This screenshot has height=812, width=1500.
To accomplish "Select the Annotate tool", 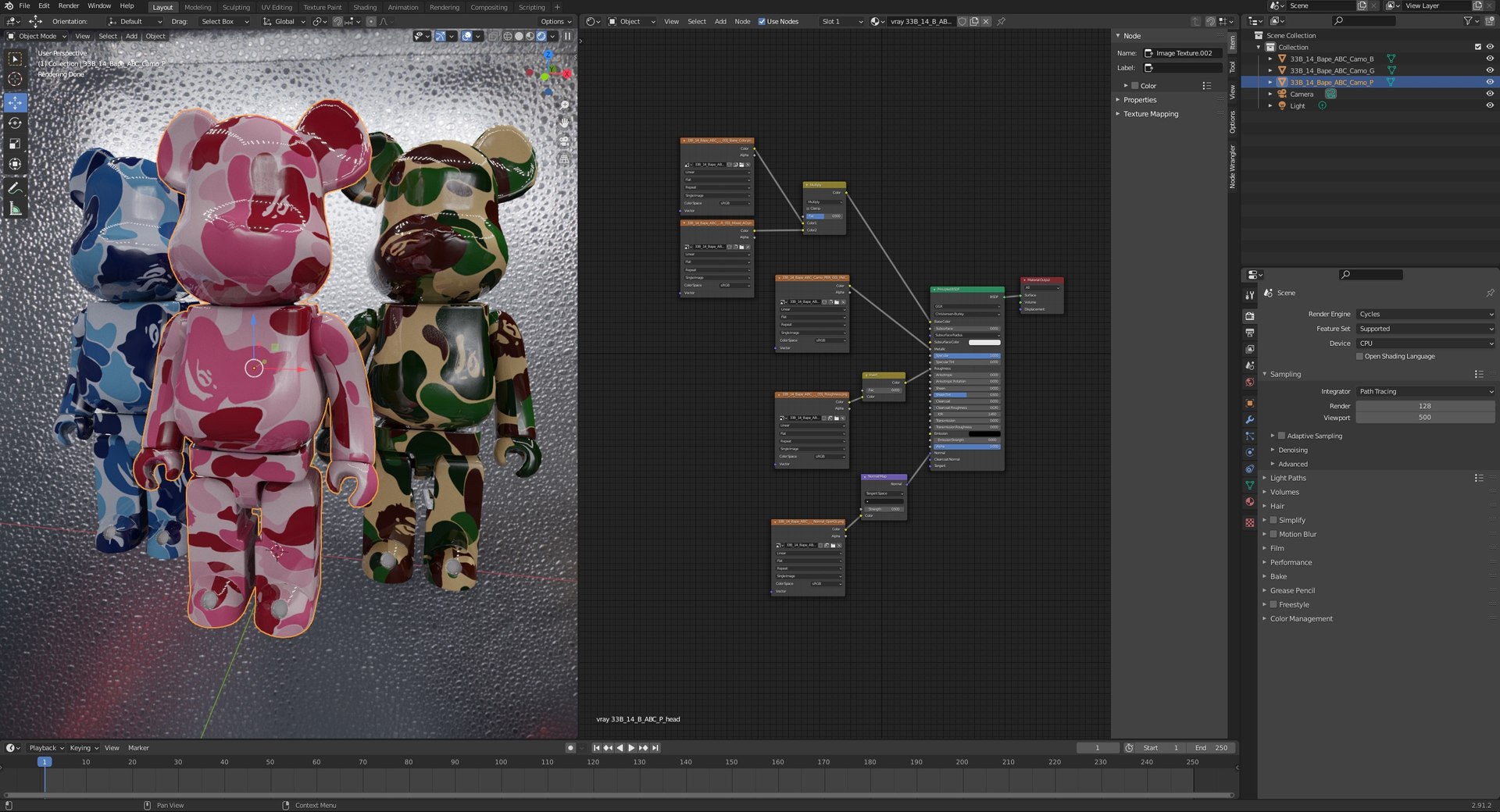I will [15, 187].
